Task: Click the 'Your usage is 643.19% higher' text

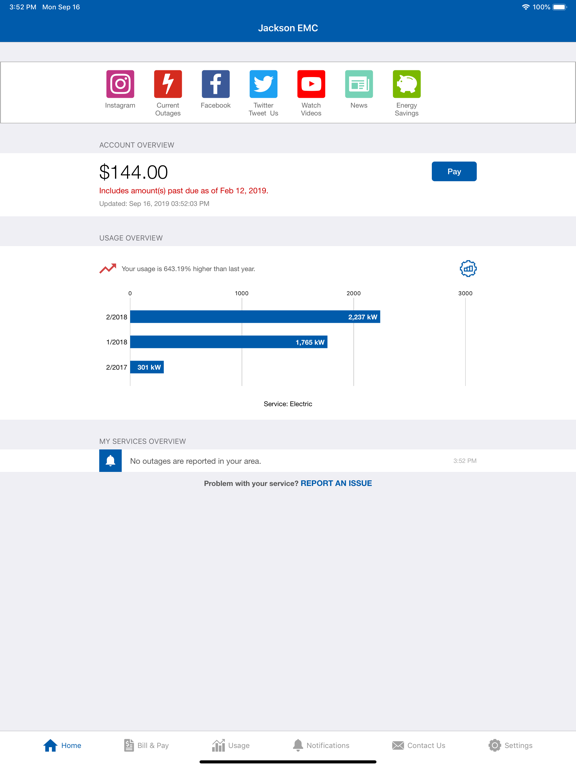Action: [x=188, y=269]
